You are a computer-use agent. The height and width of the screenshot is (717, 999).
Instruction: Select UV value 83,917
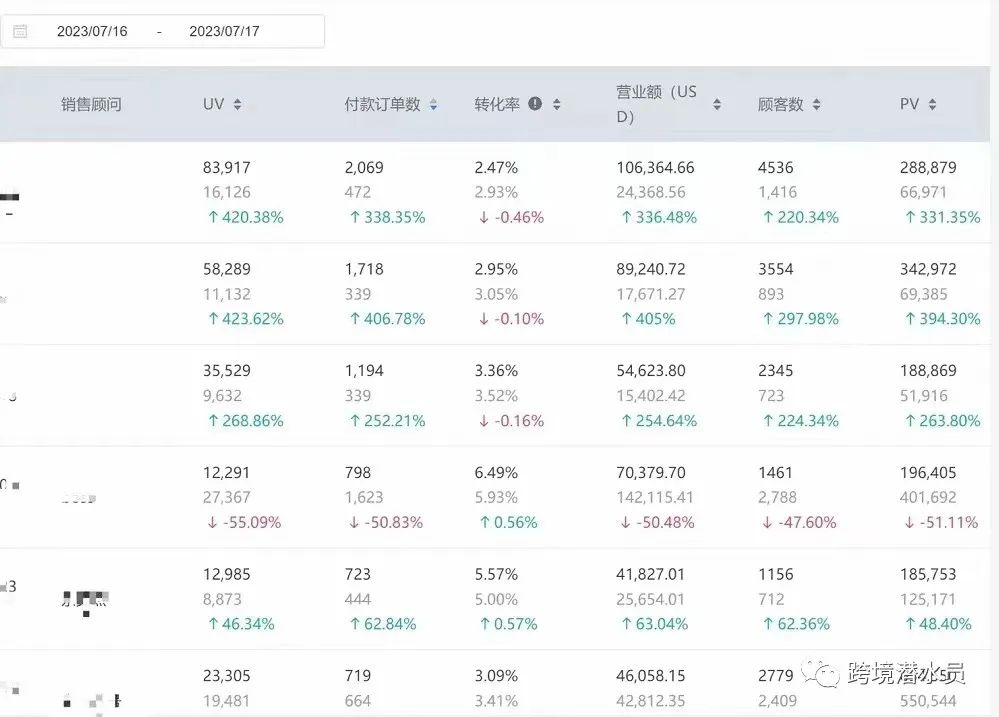click(x=227, y=168)
